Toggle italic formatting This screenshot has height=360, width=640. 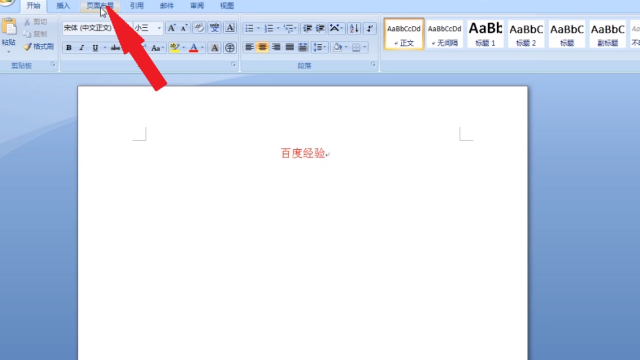click(82, 48)
